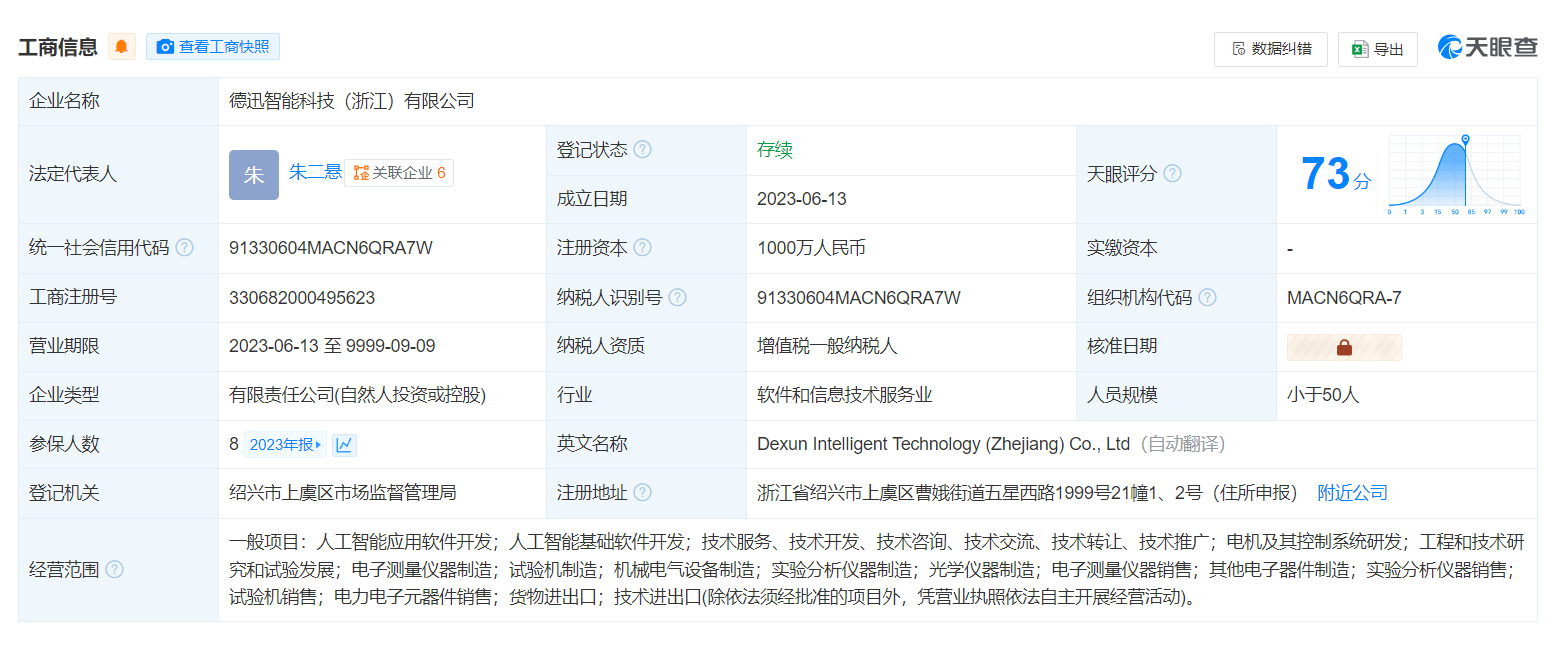The image size is (1550, 651).
Task: Click the trend chart icon beside 参保人数
Action: point(344,445)
